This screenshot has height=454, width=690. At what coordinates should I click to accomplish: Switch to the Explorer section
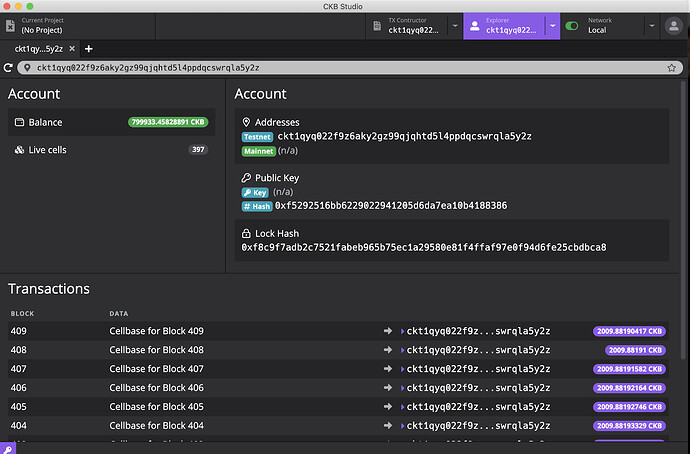pyautogui.click(x=504, y=26)
